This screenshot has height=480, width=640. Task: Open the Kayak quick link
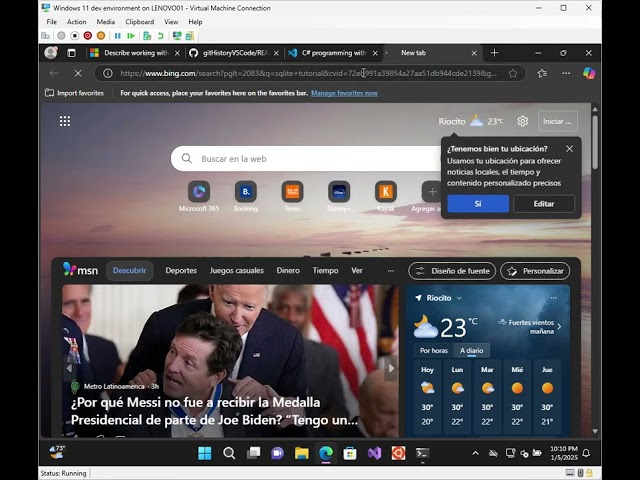pos(386,192)
